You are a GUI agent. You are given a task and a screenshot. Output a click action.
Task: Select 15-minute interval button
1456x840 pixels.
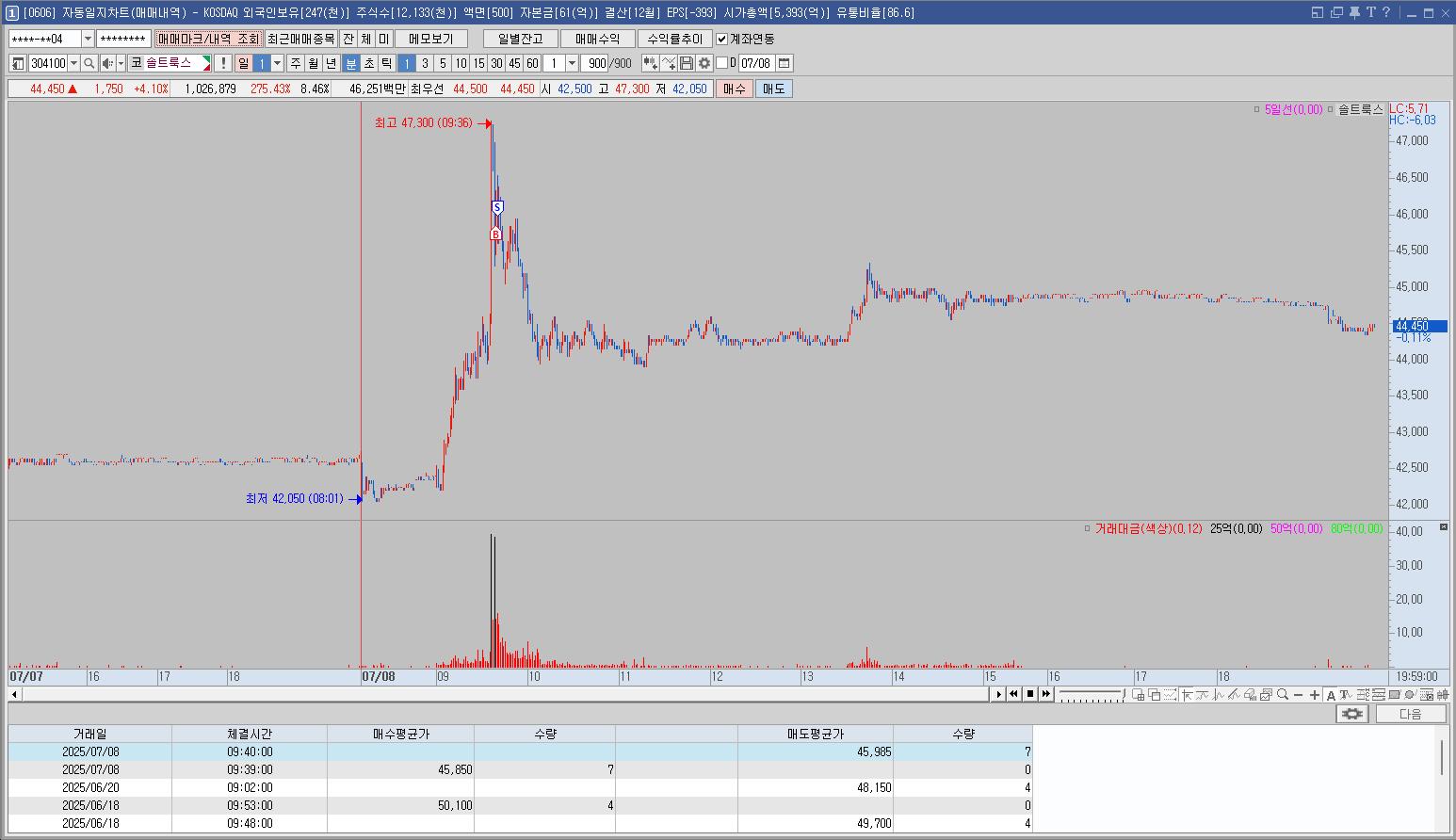click(x=478, y=63)
